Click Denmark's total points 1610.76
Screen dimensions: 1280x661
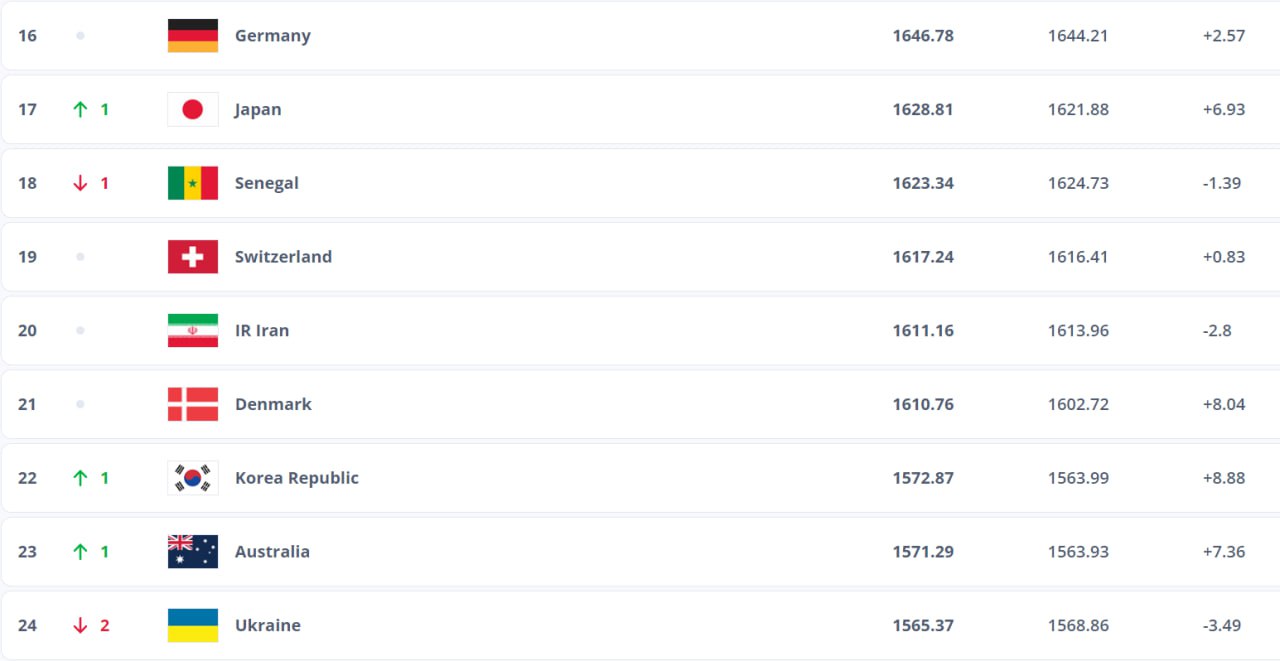pyautogui.click(x=923, y=404)
